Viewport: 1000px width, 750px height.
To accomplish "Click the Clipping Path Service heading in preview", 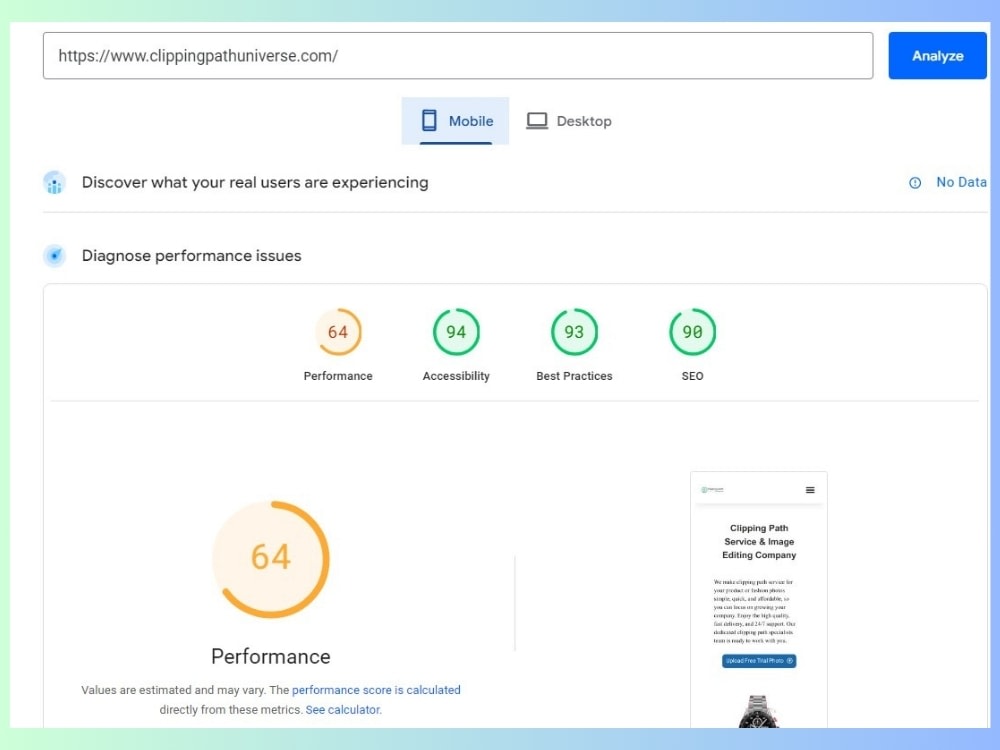I will click(x=759, y=541).
